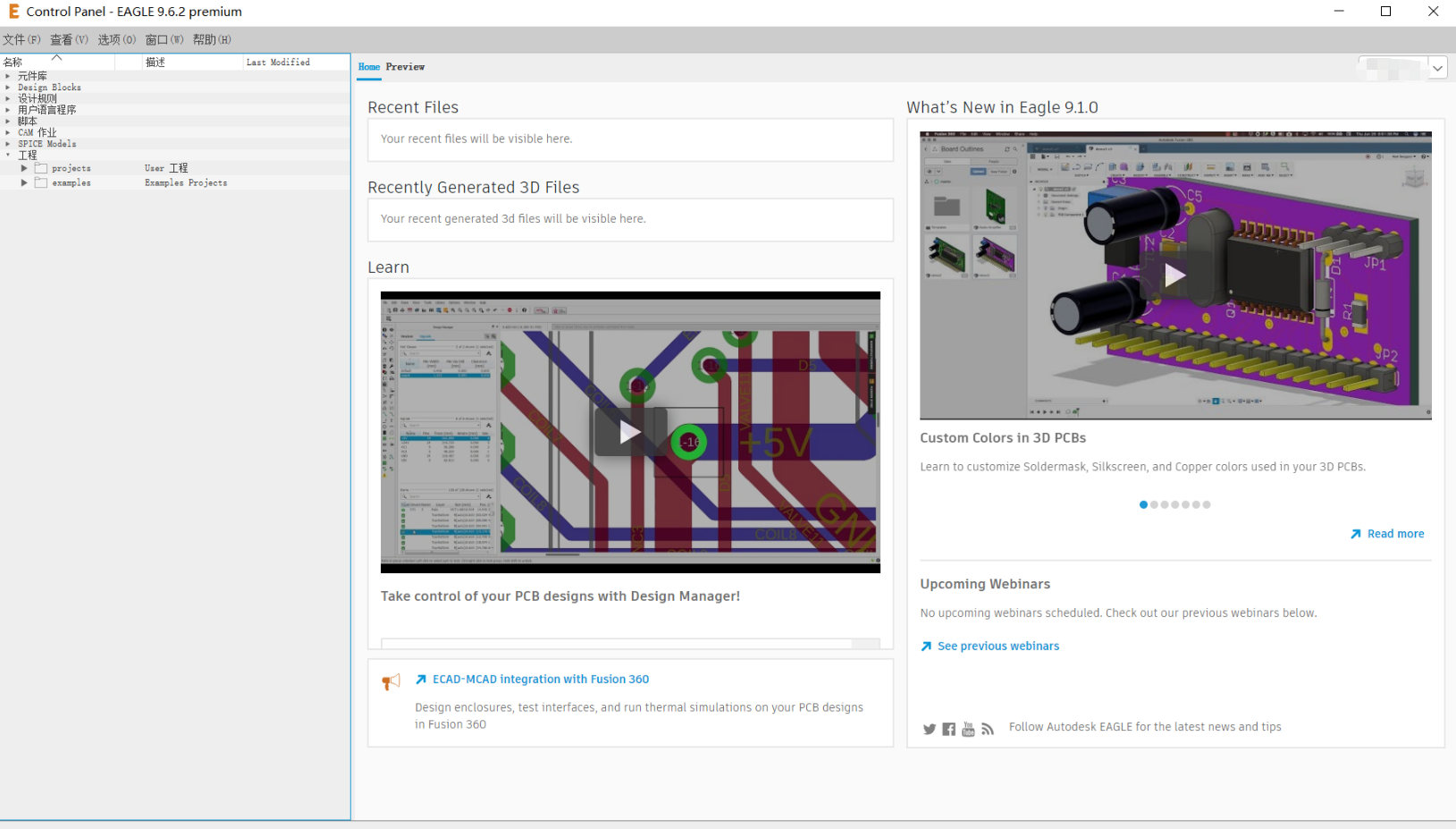Play the Design Manager learn video
The width and height of the screenshot is (1456, 829).
point(630,432)
